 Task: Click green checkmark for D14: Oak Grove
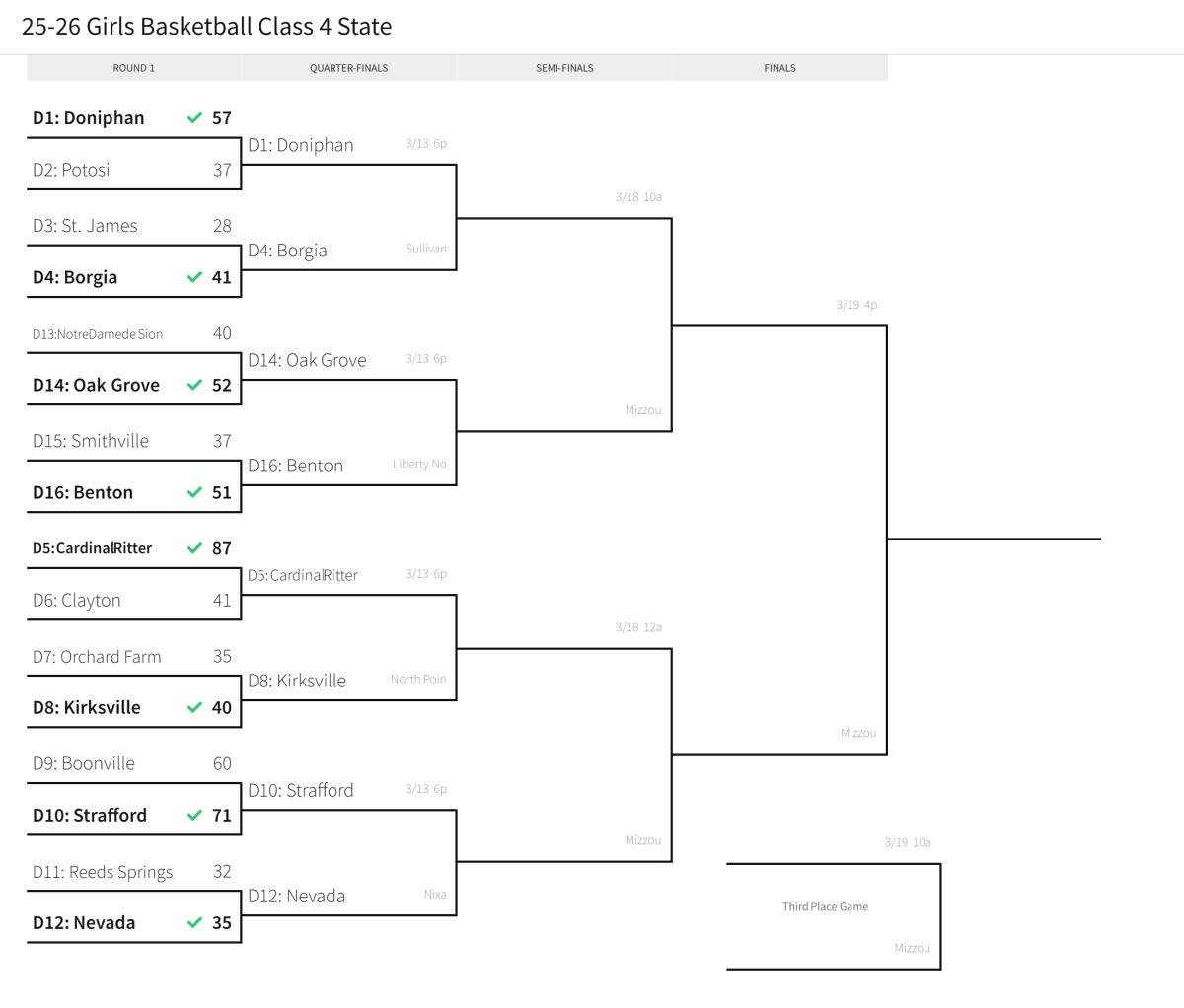[194, 386]
